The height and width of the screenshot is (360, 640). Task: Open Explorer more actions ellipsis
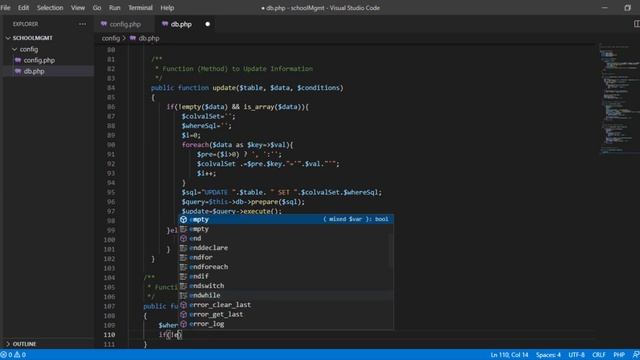[82, 24]
